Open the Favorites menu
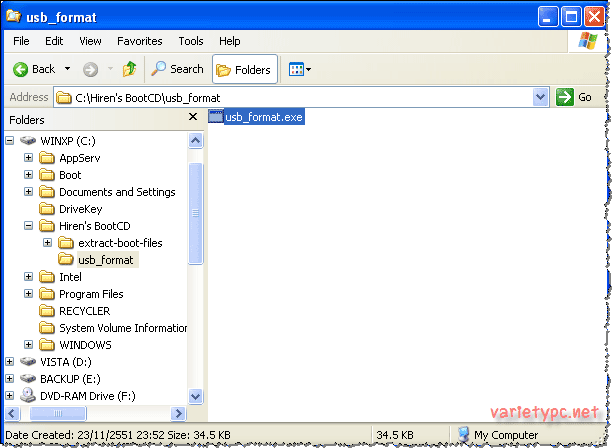 tap(140, 41)
